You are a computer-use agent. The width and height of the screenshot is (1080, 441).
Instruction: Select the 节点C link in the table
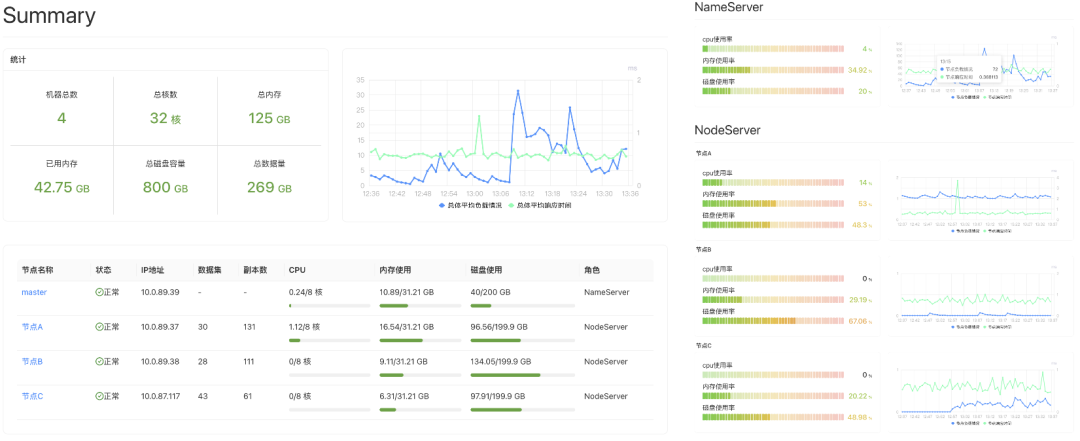[x=33, y=396]
